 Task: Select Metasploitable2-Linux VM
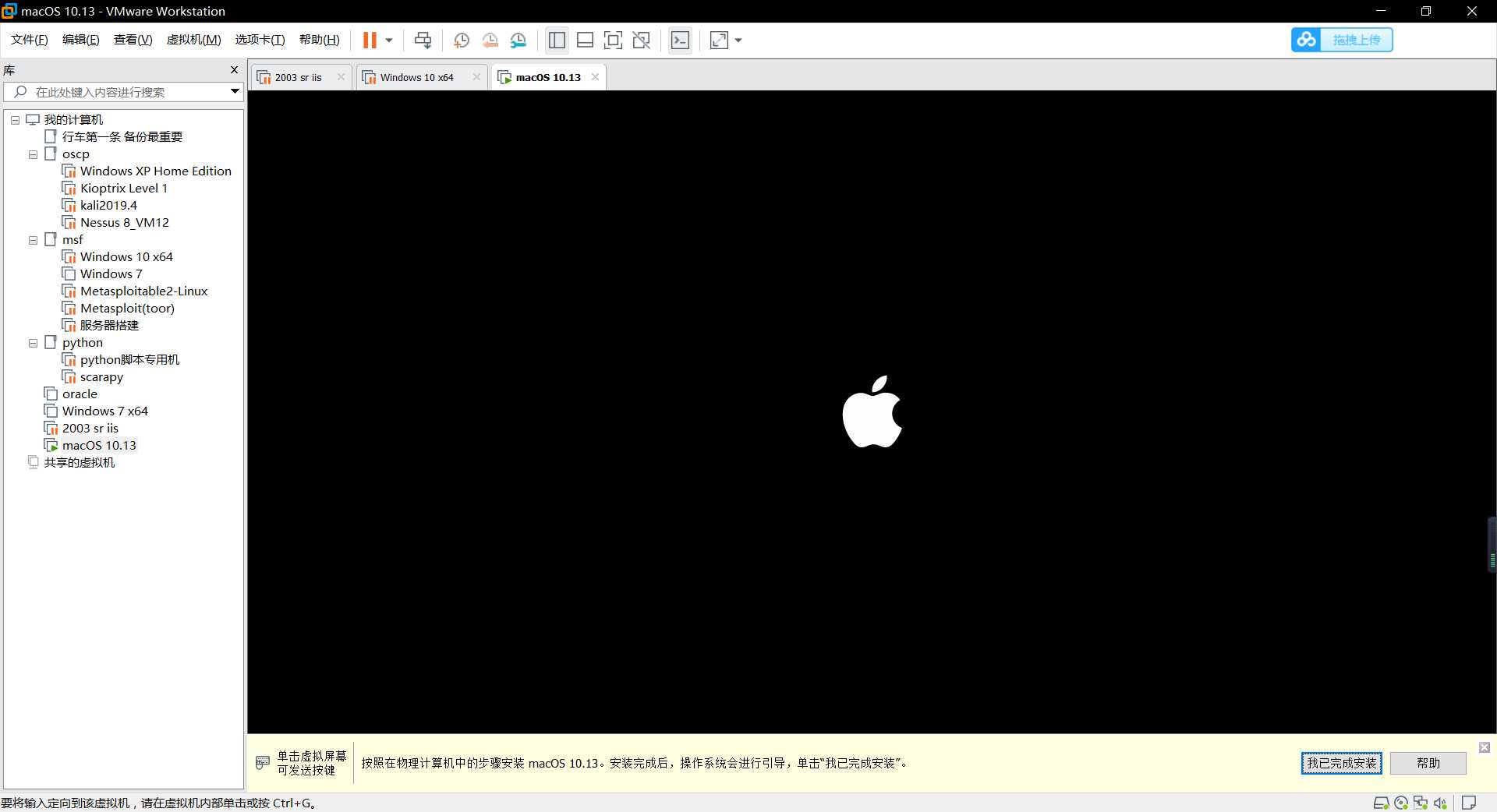pos(143,291)
